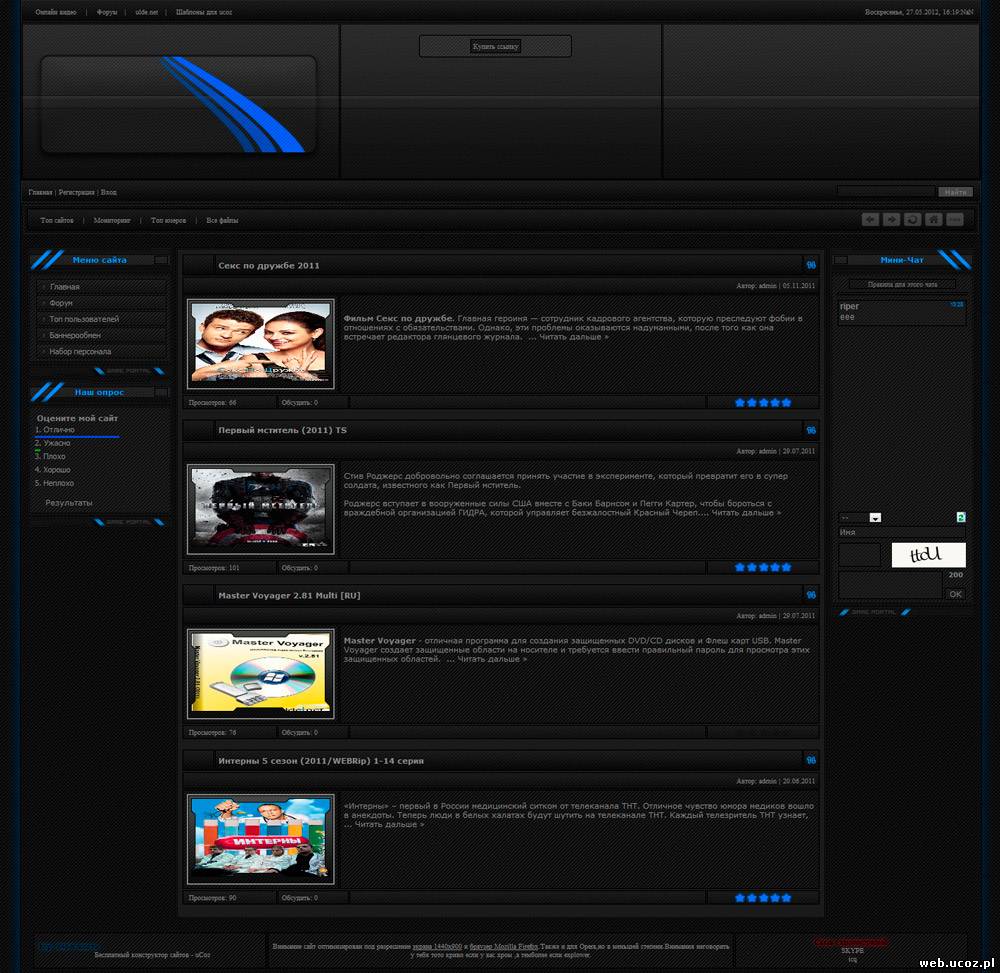Click the green refresh icon in mini-chat

point(961,517)
